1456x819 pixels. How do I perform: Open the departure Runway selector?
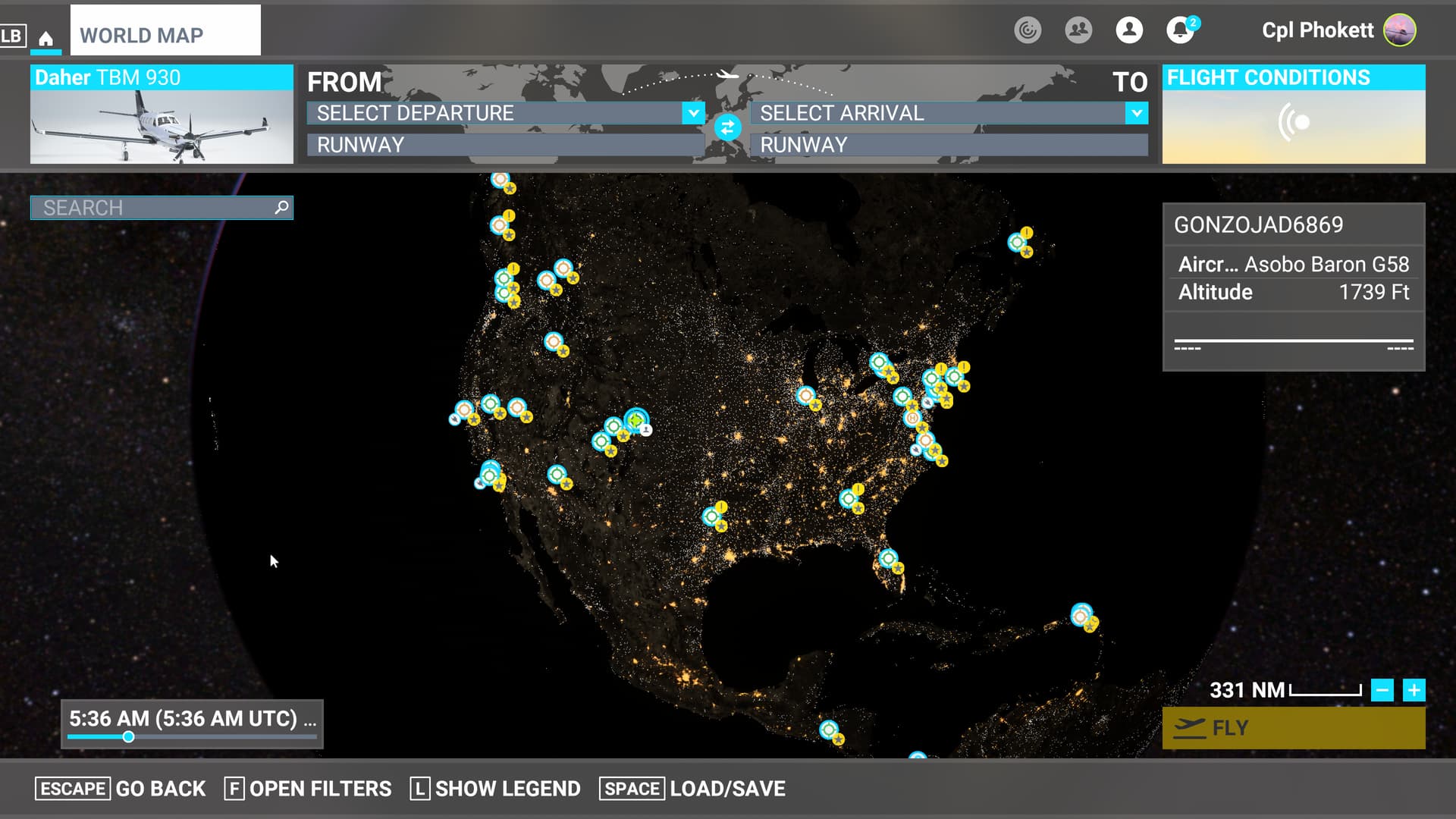(504, 145)
